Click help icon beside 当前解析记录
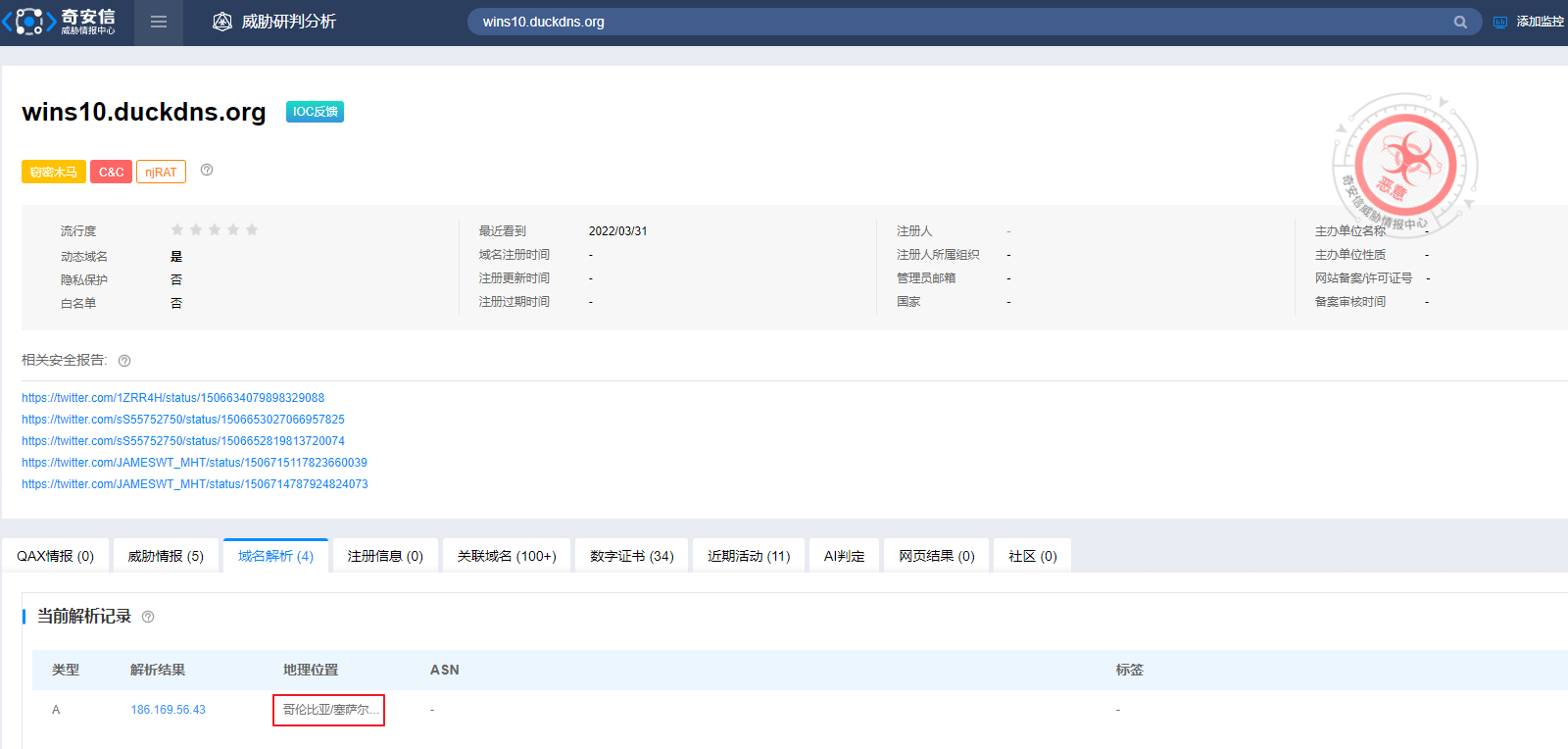The width and height of the screenshot is (1568, 749). [148, 617]
